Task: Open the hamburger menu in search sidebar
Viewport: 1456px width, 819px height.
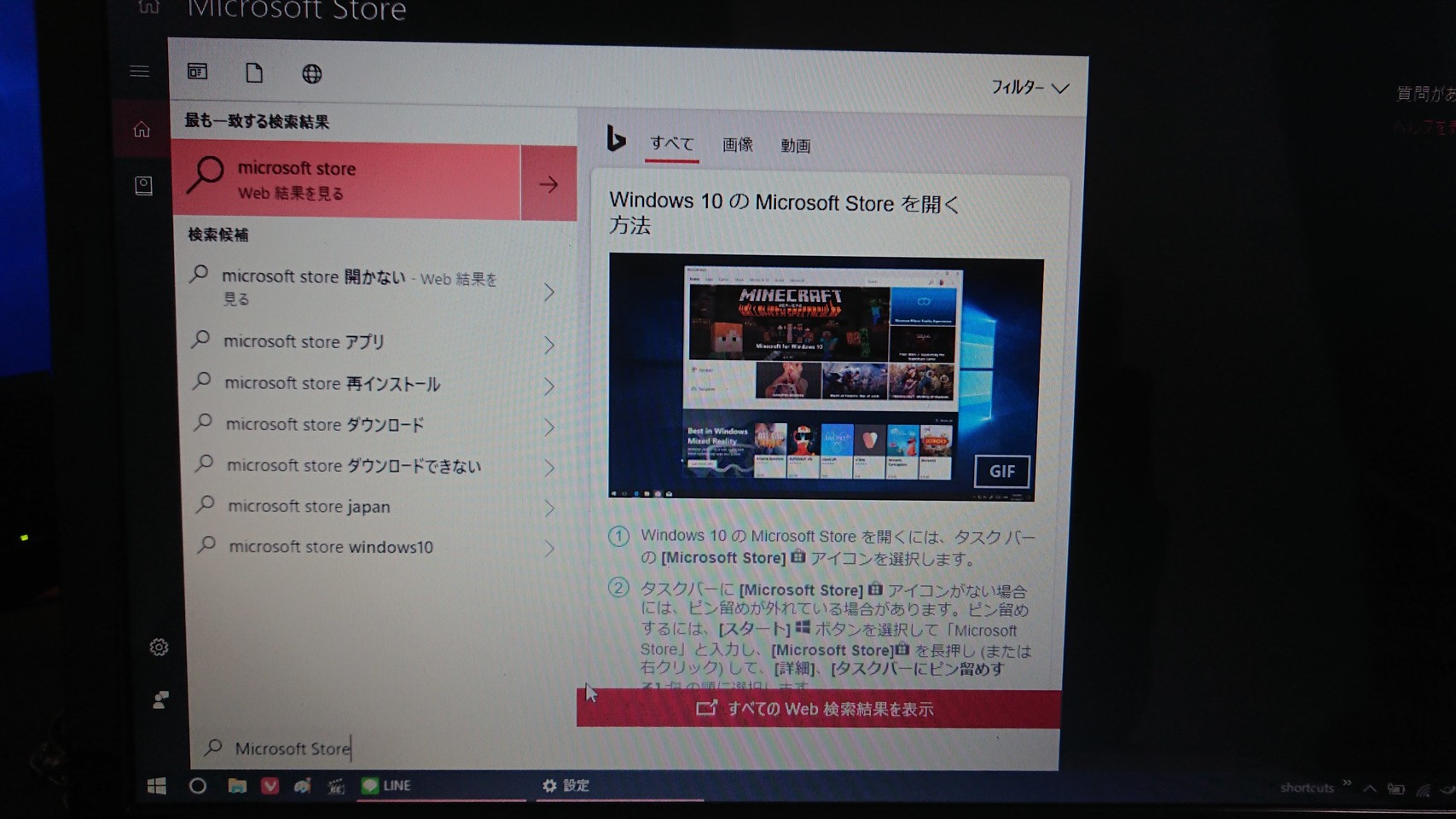Action: [x=140, y=72]
